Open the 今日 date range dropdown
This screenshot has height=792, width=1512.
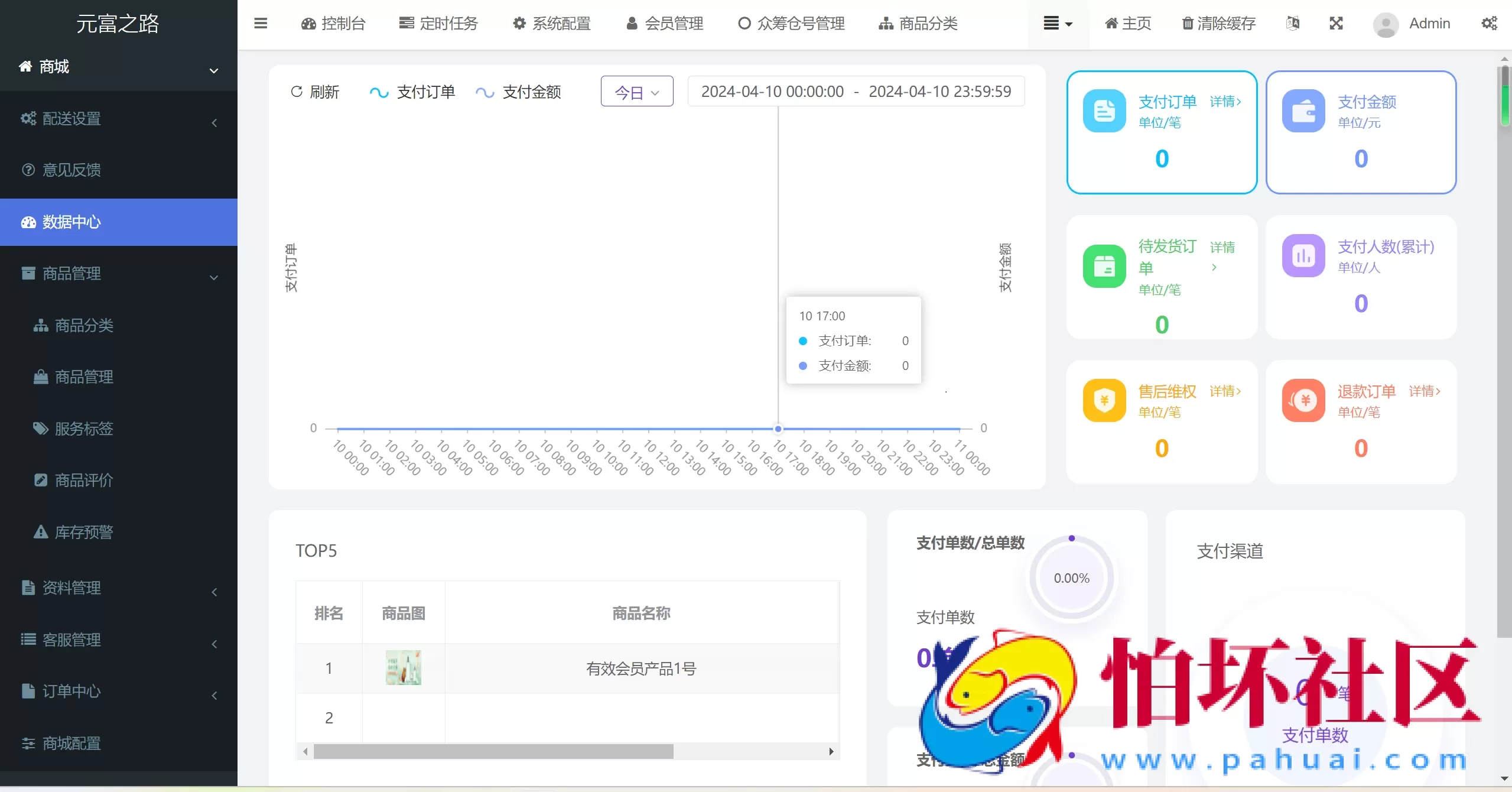636,91
